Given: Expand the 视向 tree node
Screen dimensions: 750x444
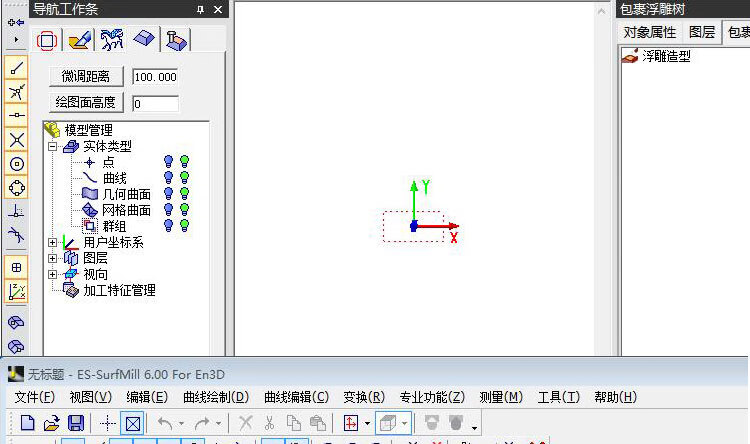Looking at the screenshot, I should click(53, 274).
